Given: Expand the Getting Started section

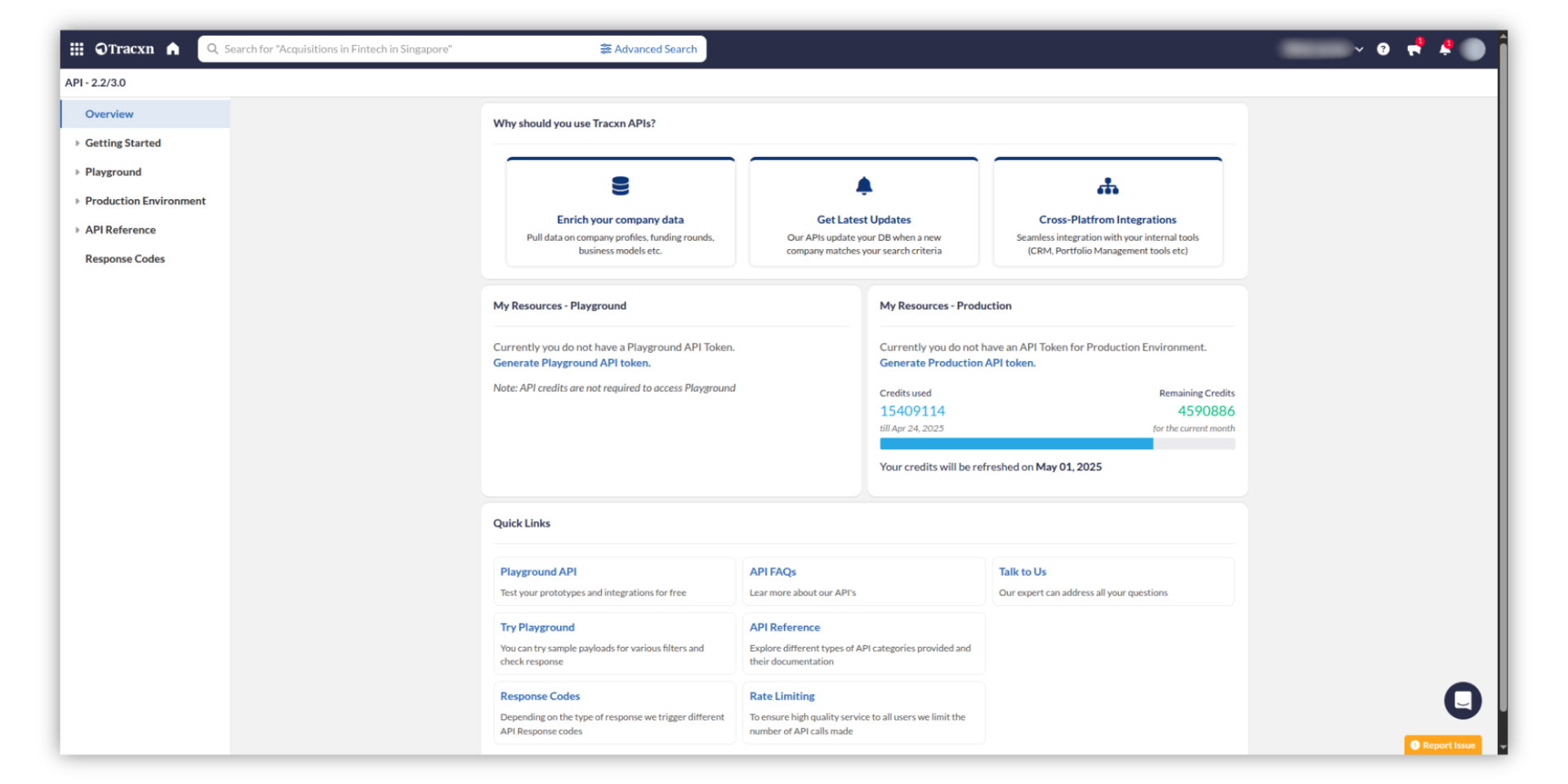Looking at the screenshot, I should (x=122, y=143).
